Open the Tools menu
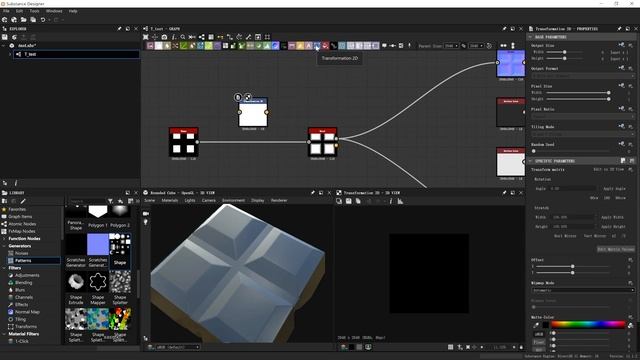This screenshot has width=640, height=360. click(x=34, y=11)
